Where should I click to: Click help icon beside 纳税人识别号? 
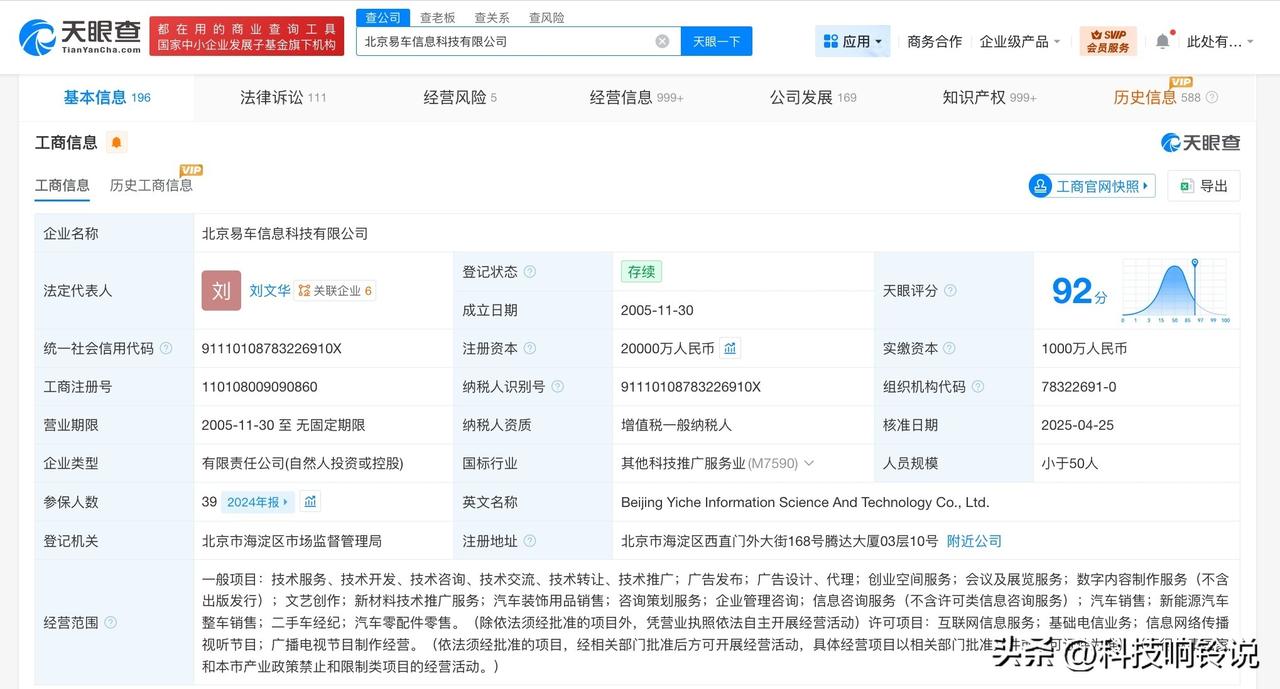(x=557, y=387)
